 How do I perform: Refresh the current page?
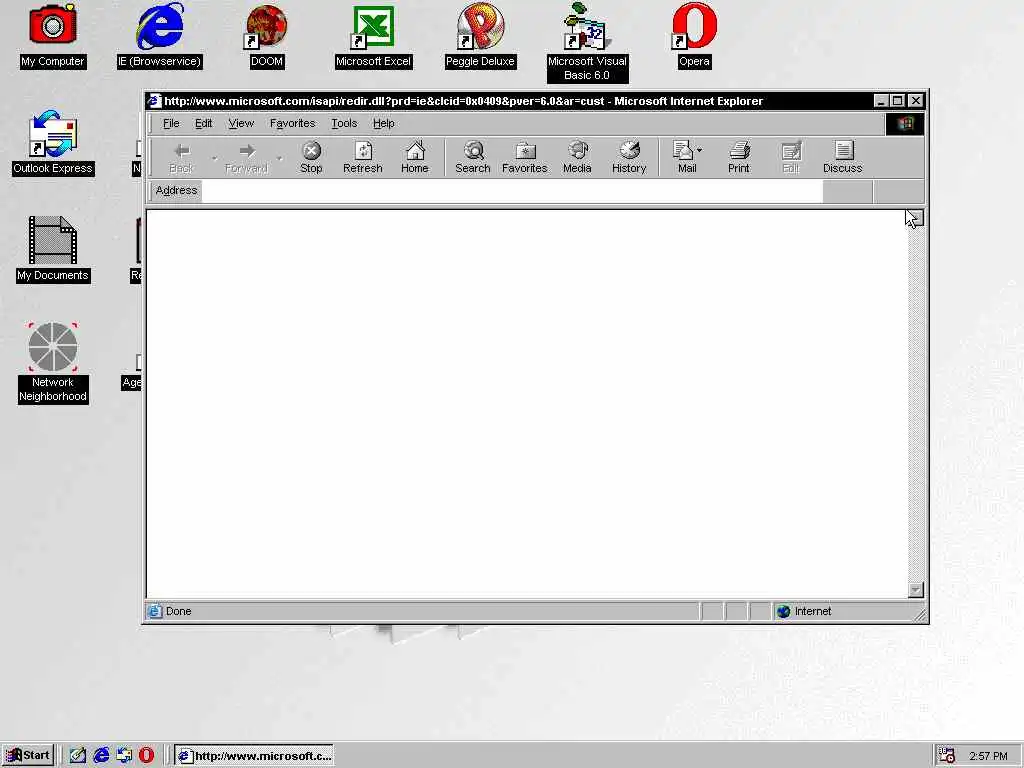362,158
